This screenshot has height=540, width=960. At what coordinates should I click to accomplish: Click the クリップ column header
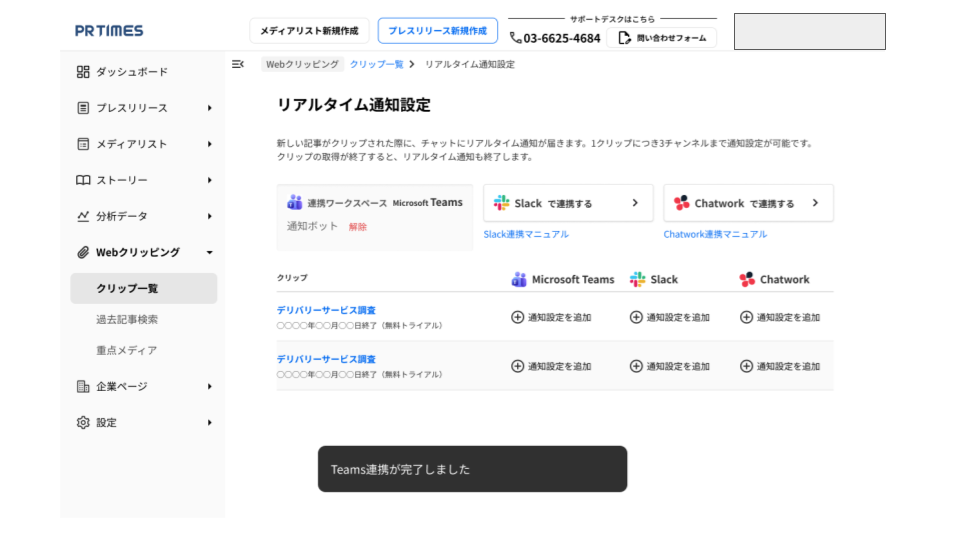(x=292, y=278)
